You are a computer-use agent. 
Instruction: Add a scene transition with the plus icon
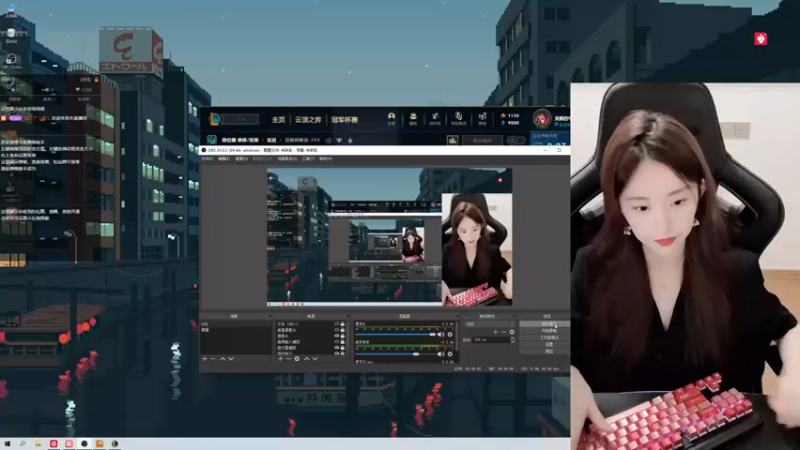click(x=495, y=332)
